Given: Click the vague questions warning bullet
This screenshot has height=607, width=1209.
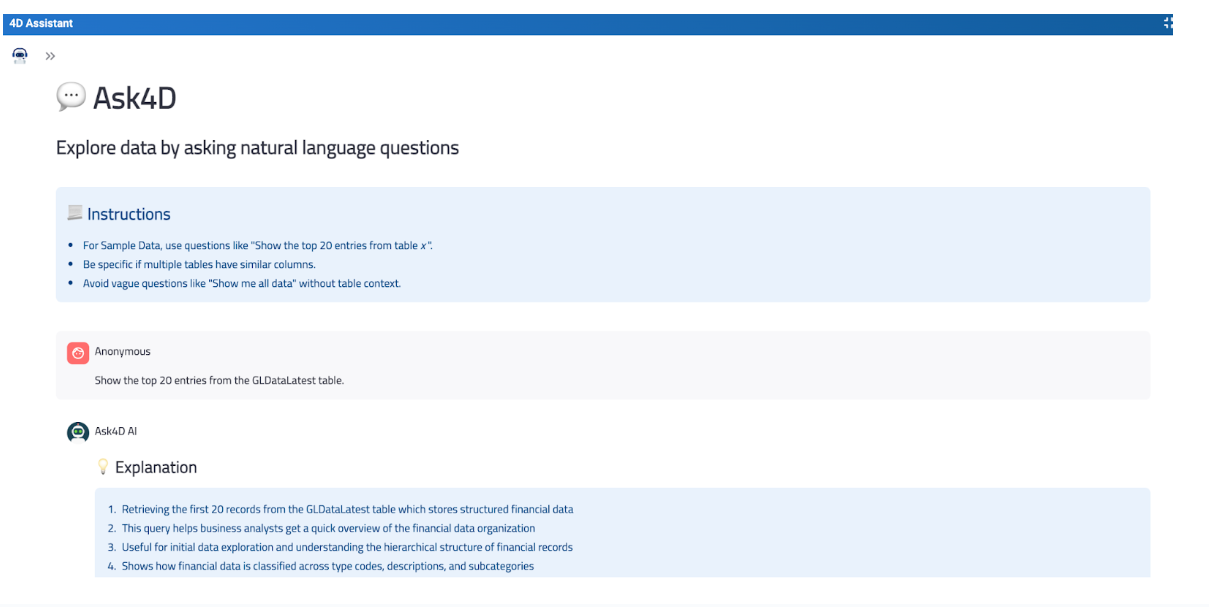Looking at the screenshot, I should 243,283.
